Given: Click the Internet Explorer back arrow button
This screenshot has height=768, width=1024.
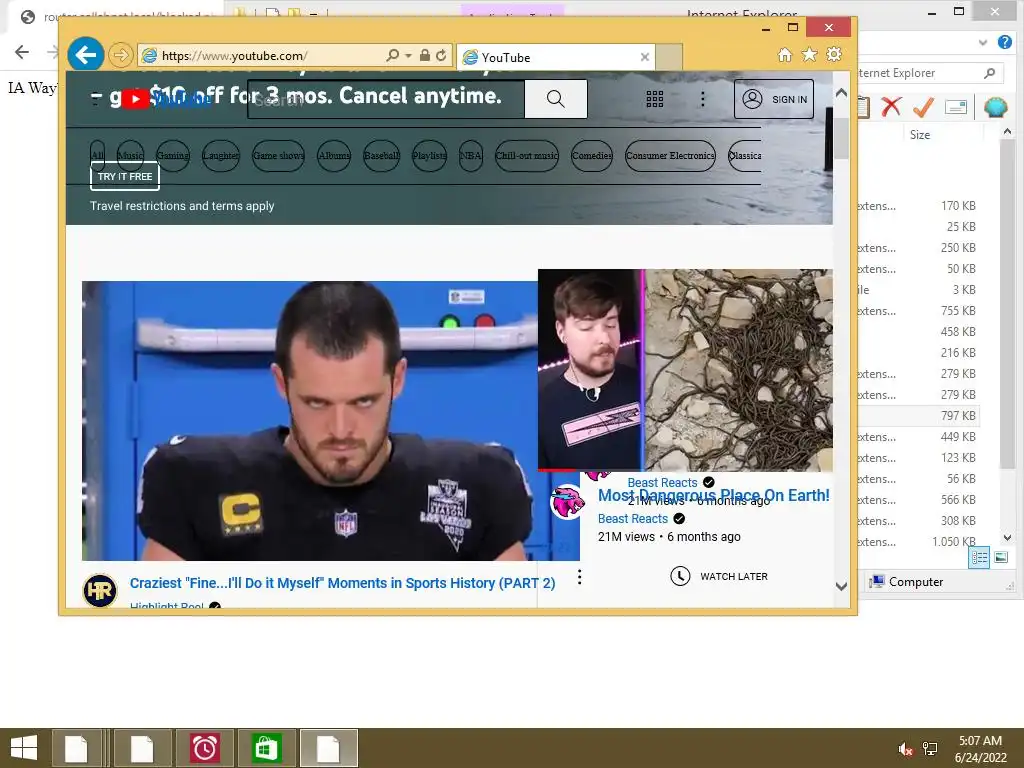Looking at the screenshot, I should (x=86, y=55).
